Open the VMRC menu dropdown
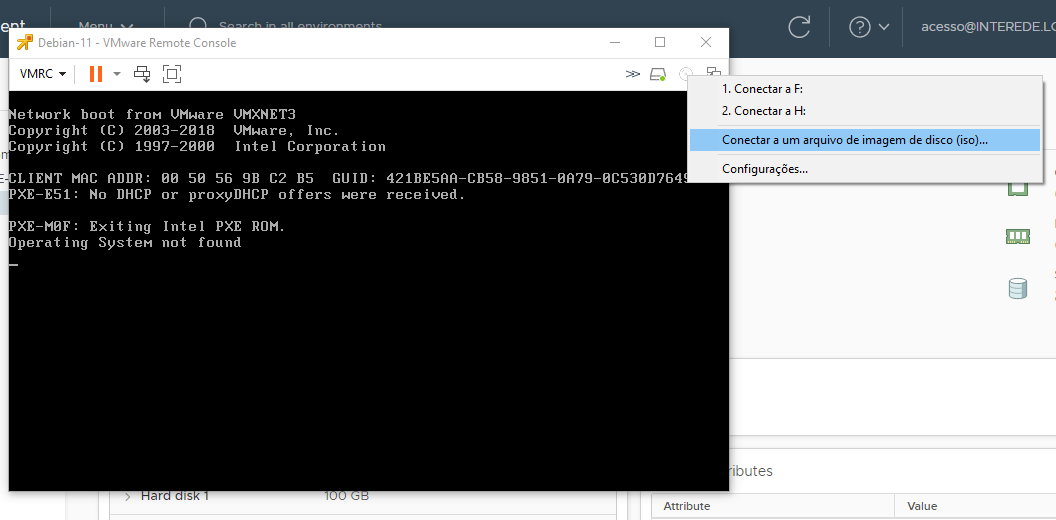The width and height of the screenshot is (1056, 520). 43,74
